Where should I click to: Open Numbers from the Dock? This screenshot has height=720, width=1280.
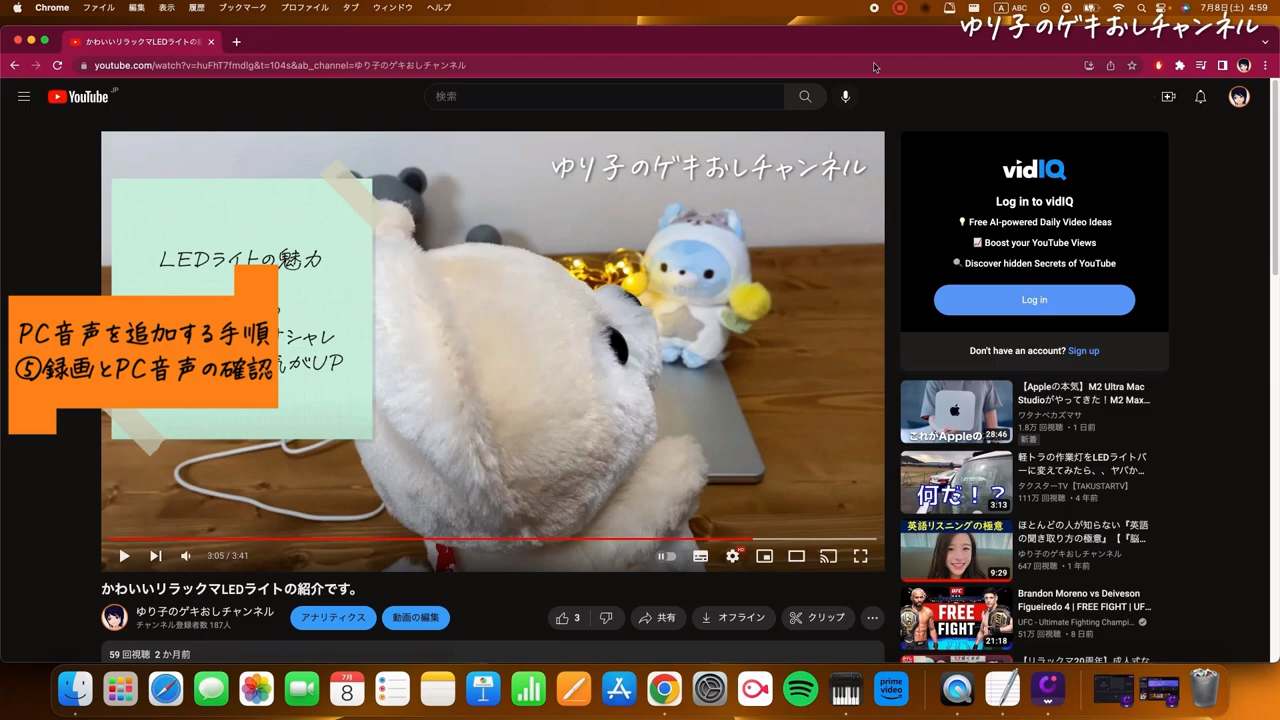click(529, 689)
